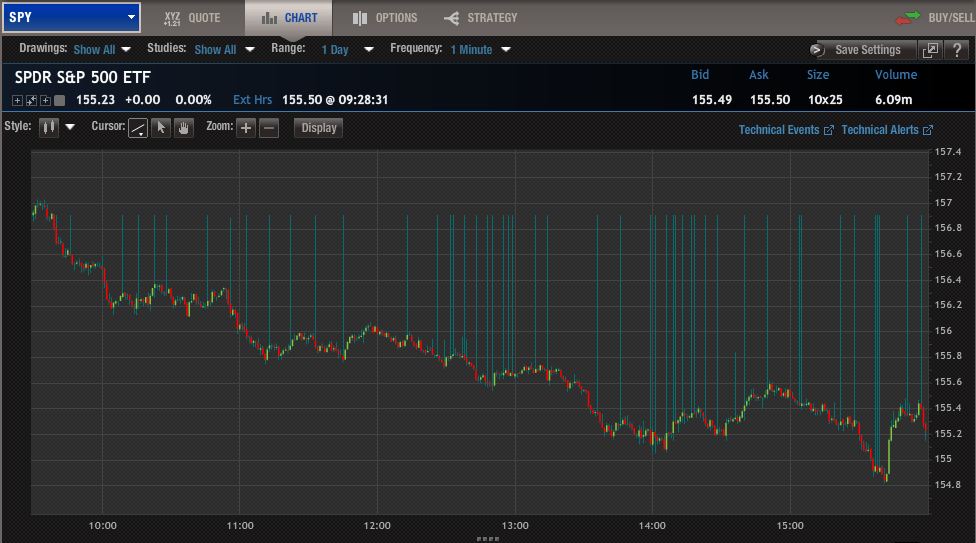This screenshot has width=976, height=543.
Task: Click the SPDR S&P 500 ETF title
Action: [83, 77]
